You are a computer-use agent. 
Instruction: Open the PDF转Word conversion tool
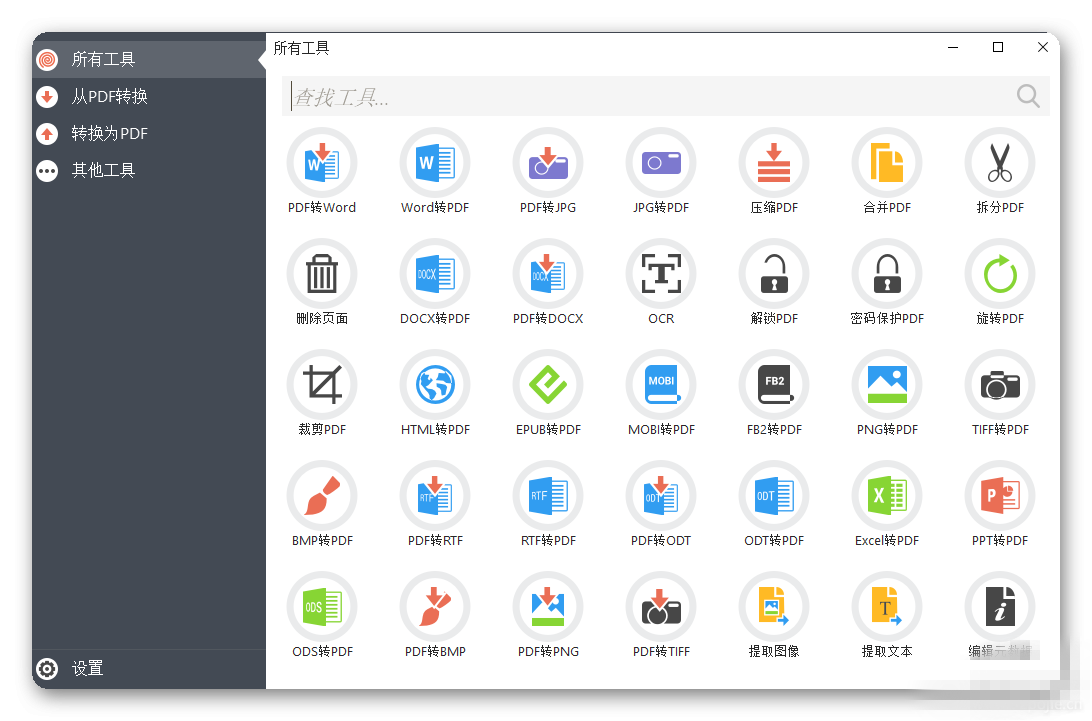tap(322, 172)
